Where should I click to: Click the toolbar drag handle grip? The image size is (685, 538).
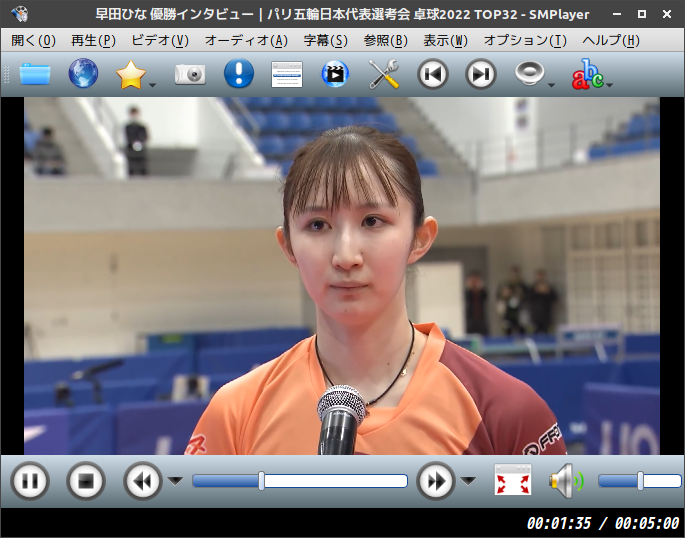pyautogui.click(x=6, y=74)
